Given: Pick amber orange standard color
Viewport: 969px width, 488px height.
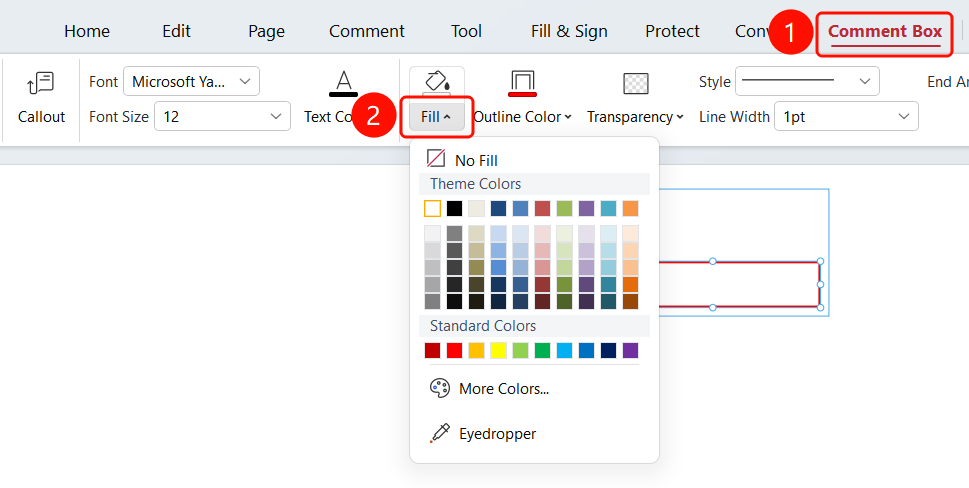Looking at the screenshot, I should (476, 351).
